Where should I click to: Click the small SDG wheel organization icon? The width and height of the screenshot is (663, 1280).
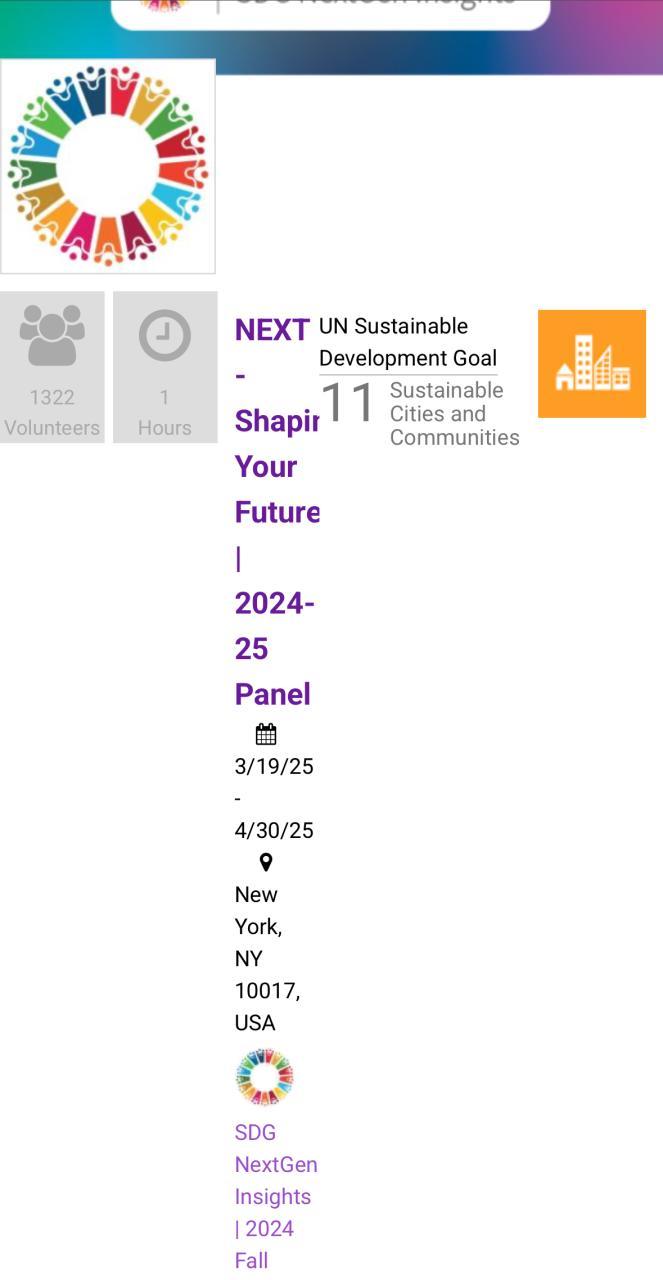tap(264, 1077)
